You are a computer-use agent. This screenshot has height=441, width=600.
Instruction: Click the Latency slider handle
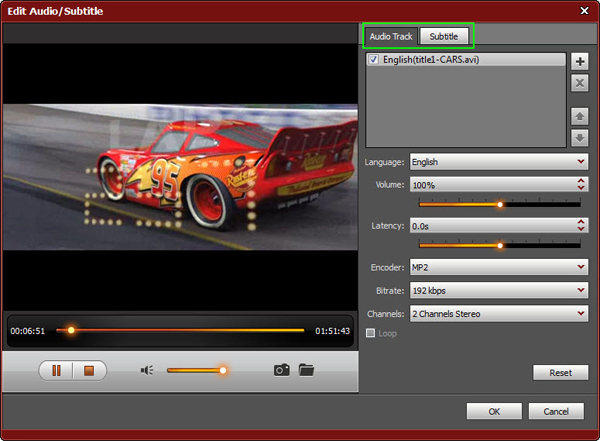[x=500, y=246]
